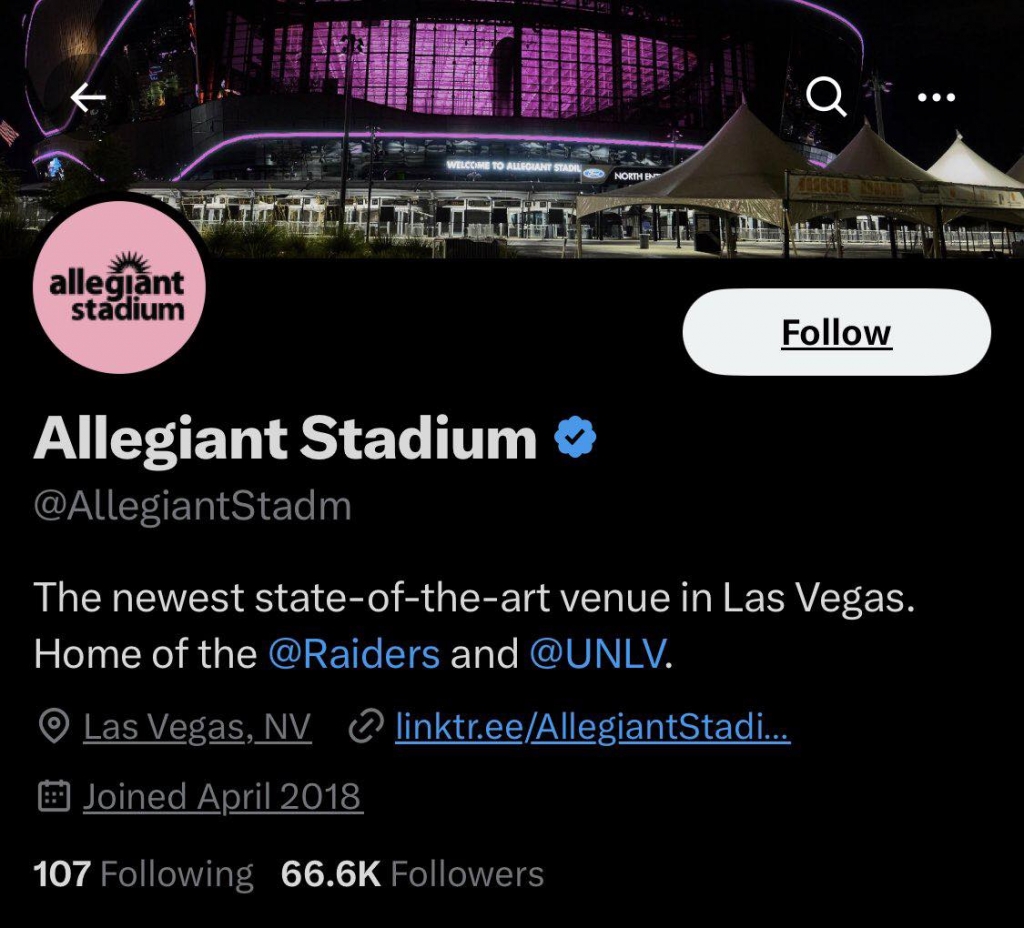The height and width of the screenshot is (928, 1024).
Task: Click the blue verified badge
Action: 575,438
